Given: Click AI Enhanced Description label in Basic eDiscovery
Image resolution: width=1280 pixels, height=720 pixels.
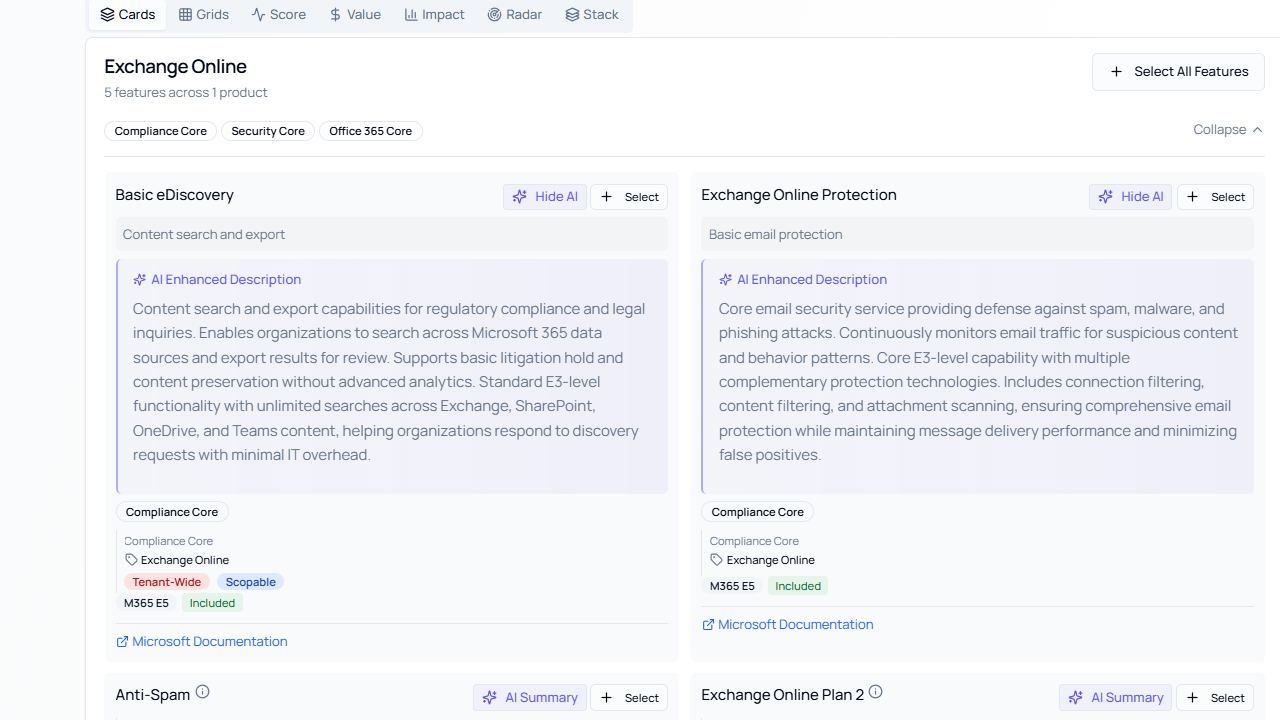Looking at the screenshot, I should point(217,280).
